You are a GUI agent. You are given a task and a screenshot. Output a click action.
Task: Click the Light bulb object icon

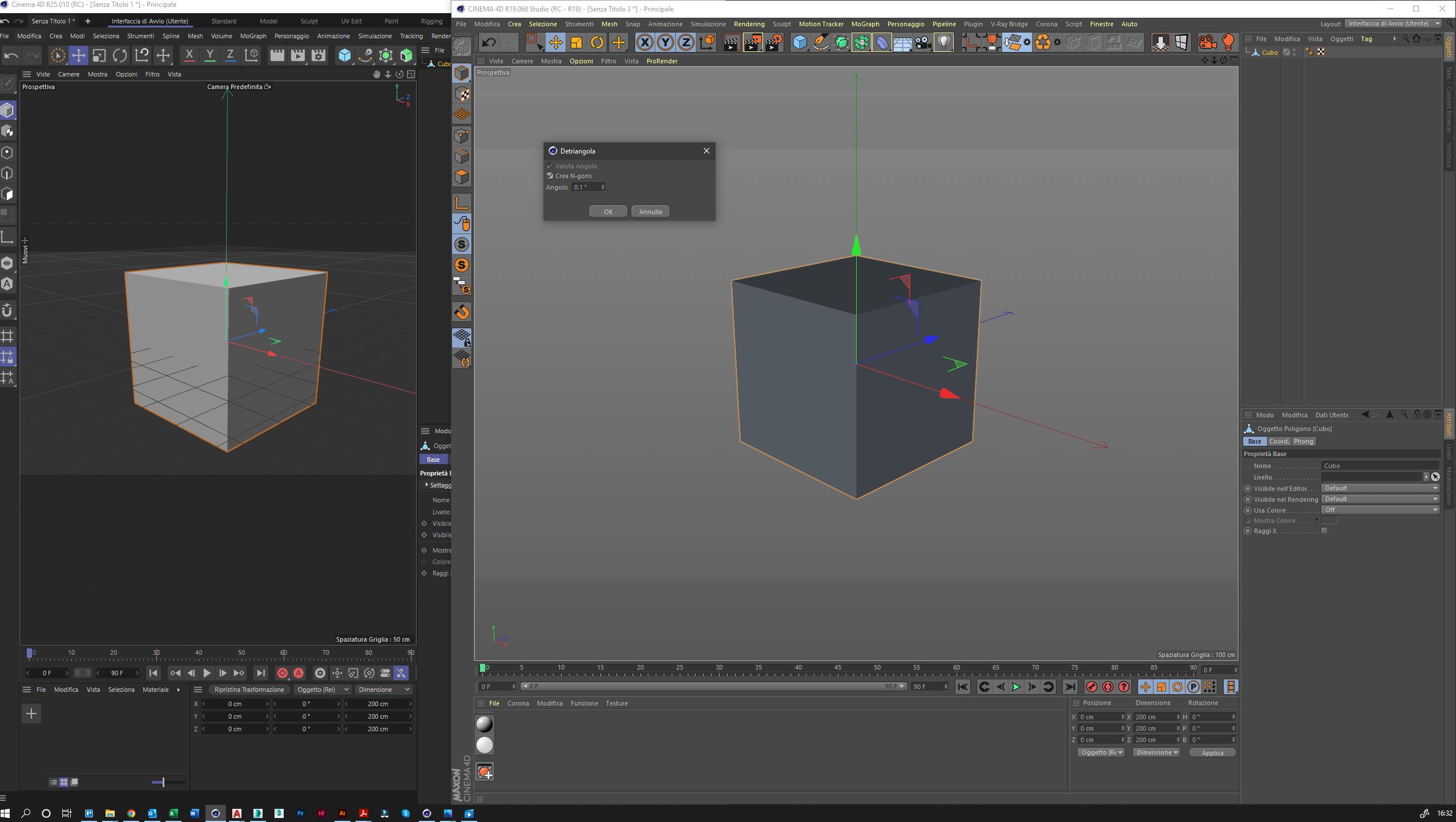click(944, 42)
